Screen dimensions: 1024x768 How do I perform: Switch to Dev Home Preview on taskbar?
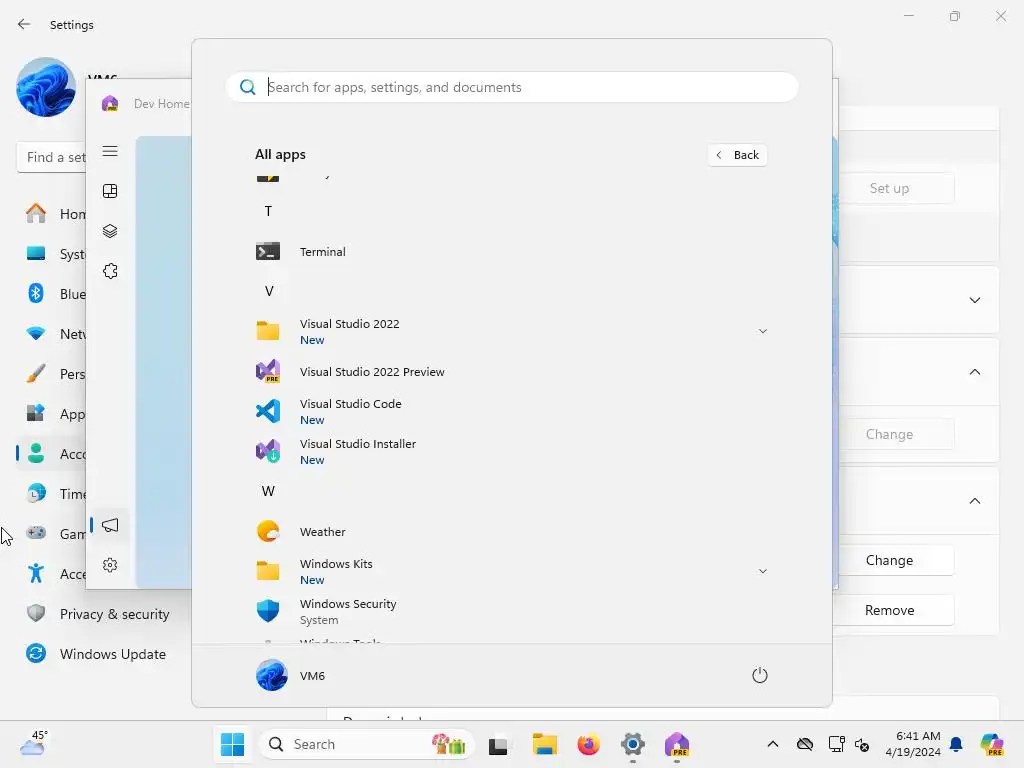677,744
